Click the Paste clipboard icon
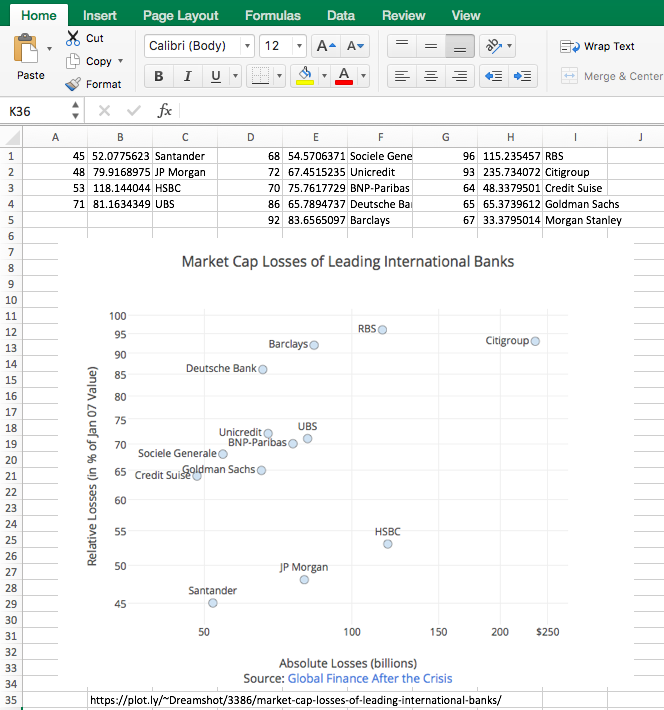664x710 pixels. click(26, 48)
